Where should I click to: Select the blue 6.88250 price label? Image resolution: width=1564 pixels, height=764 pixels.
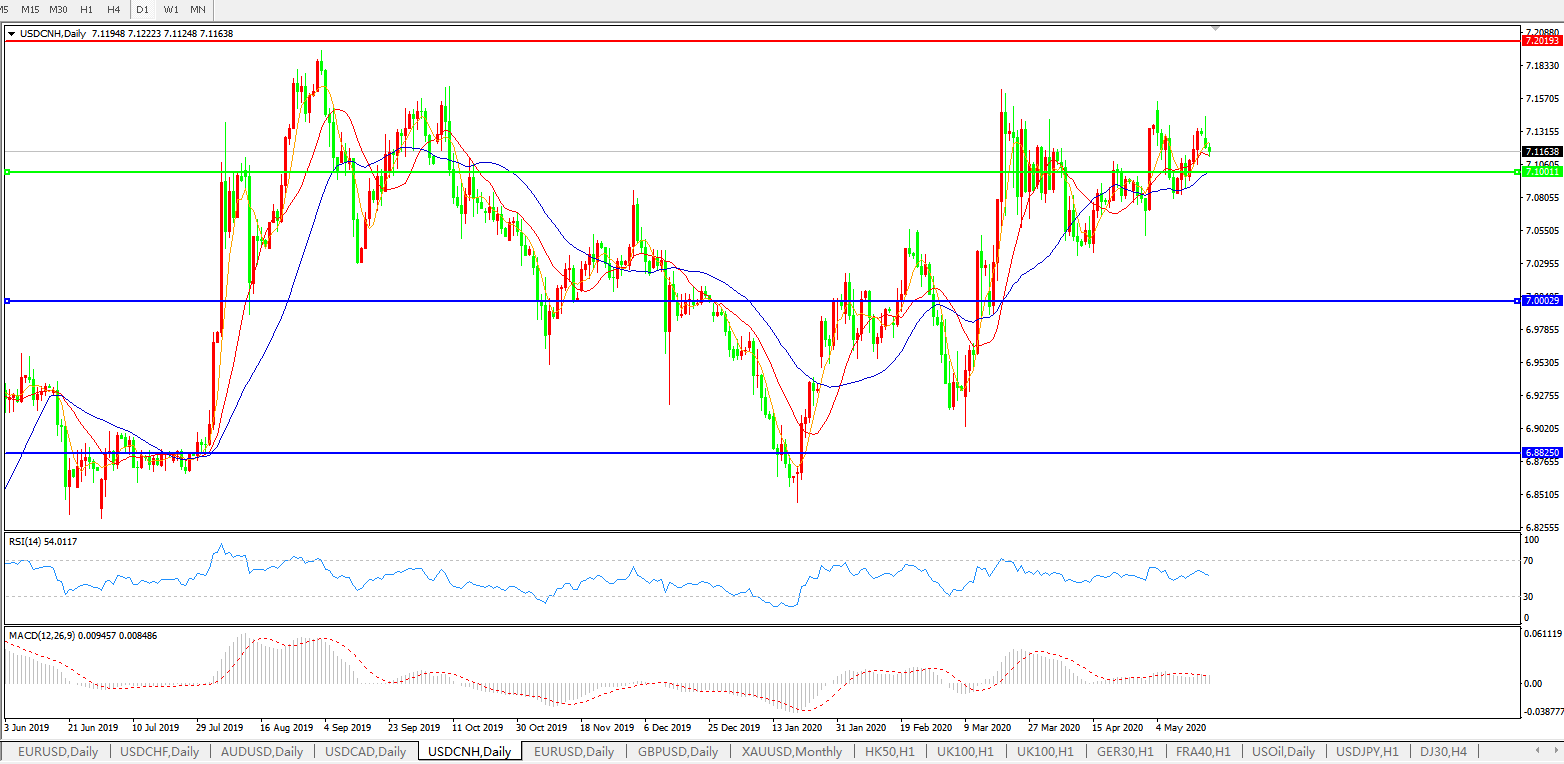pyautogui.click(x=1540, y=453)
